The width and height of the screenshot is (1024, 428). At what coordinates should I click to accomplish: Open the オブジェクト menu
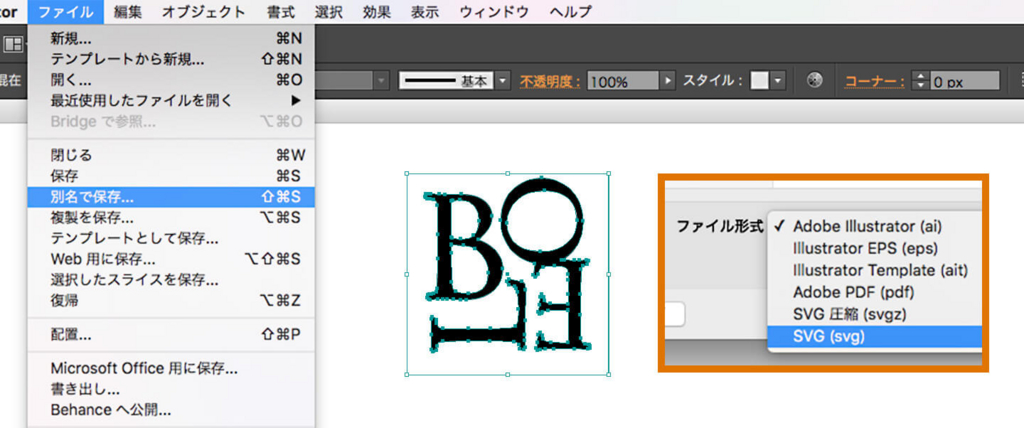click(x=204, y=12)
